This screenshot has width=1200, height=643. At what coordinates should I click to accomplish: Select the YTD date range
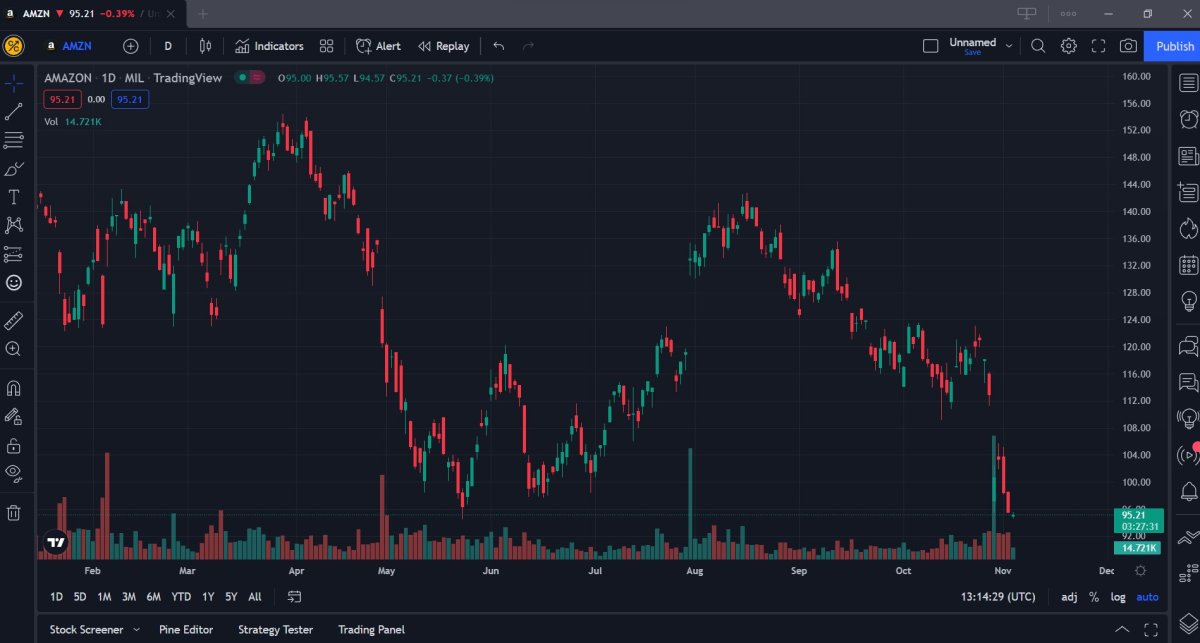point(181,597)
